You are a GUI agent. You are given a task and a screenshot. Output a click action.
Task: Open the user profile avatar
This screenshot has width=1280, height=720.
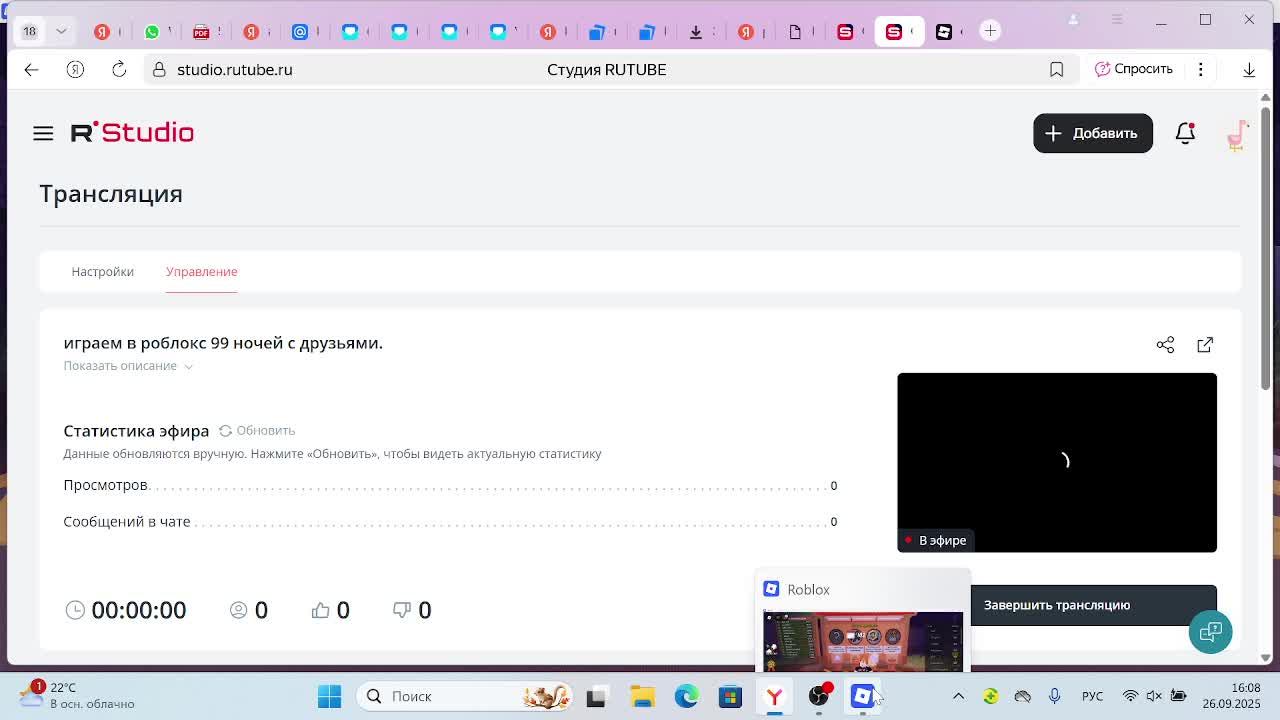1238,133
